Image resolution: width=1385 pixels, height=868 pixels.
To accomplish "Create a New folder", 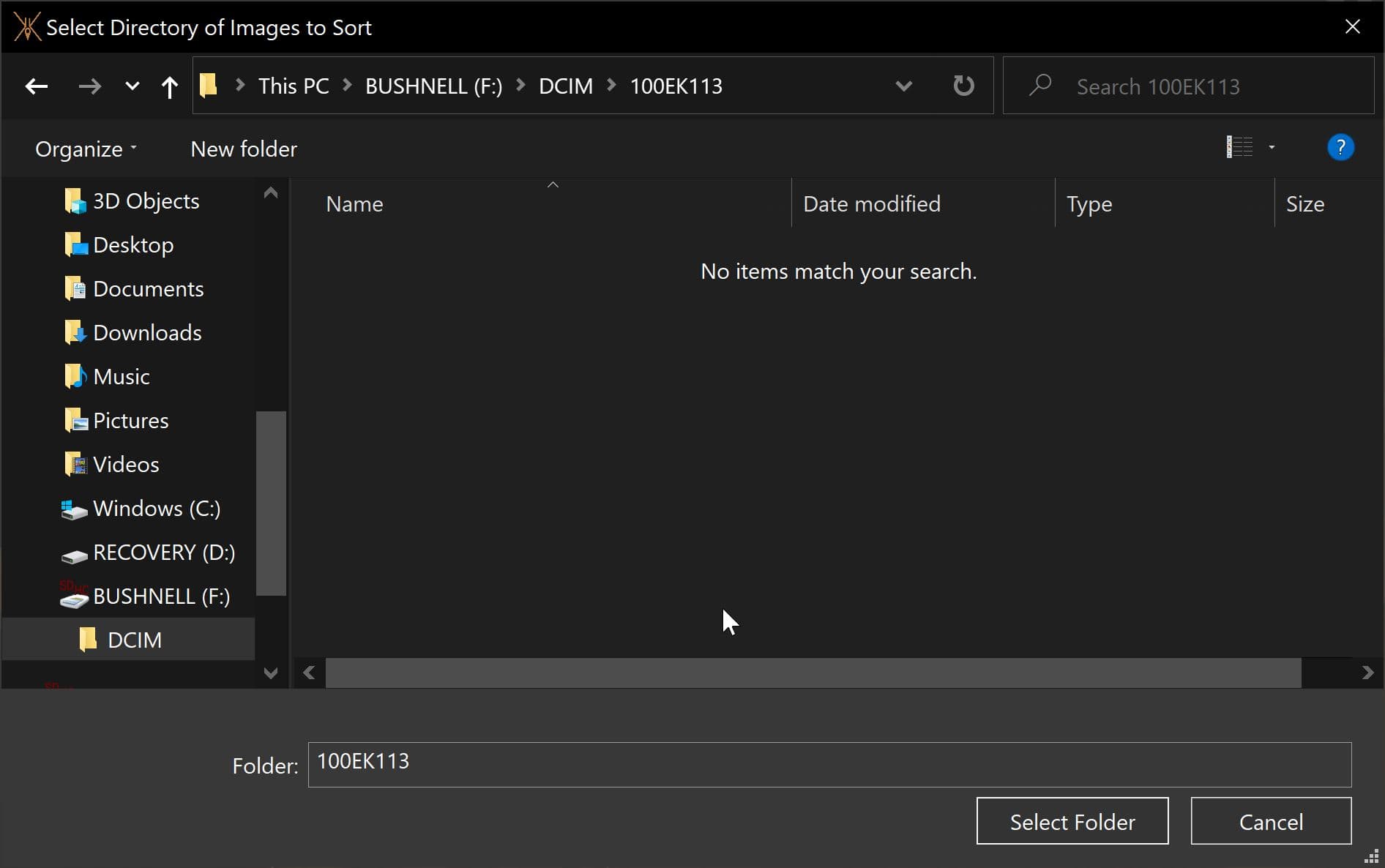I will 244,149.
